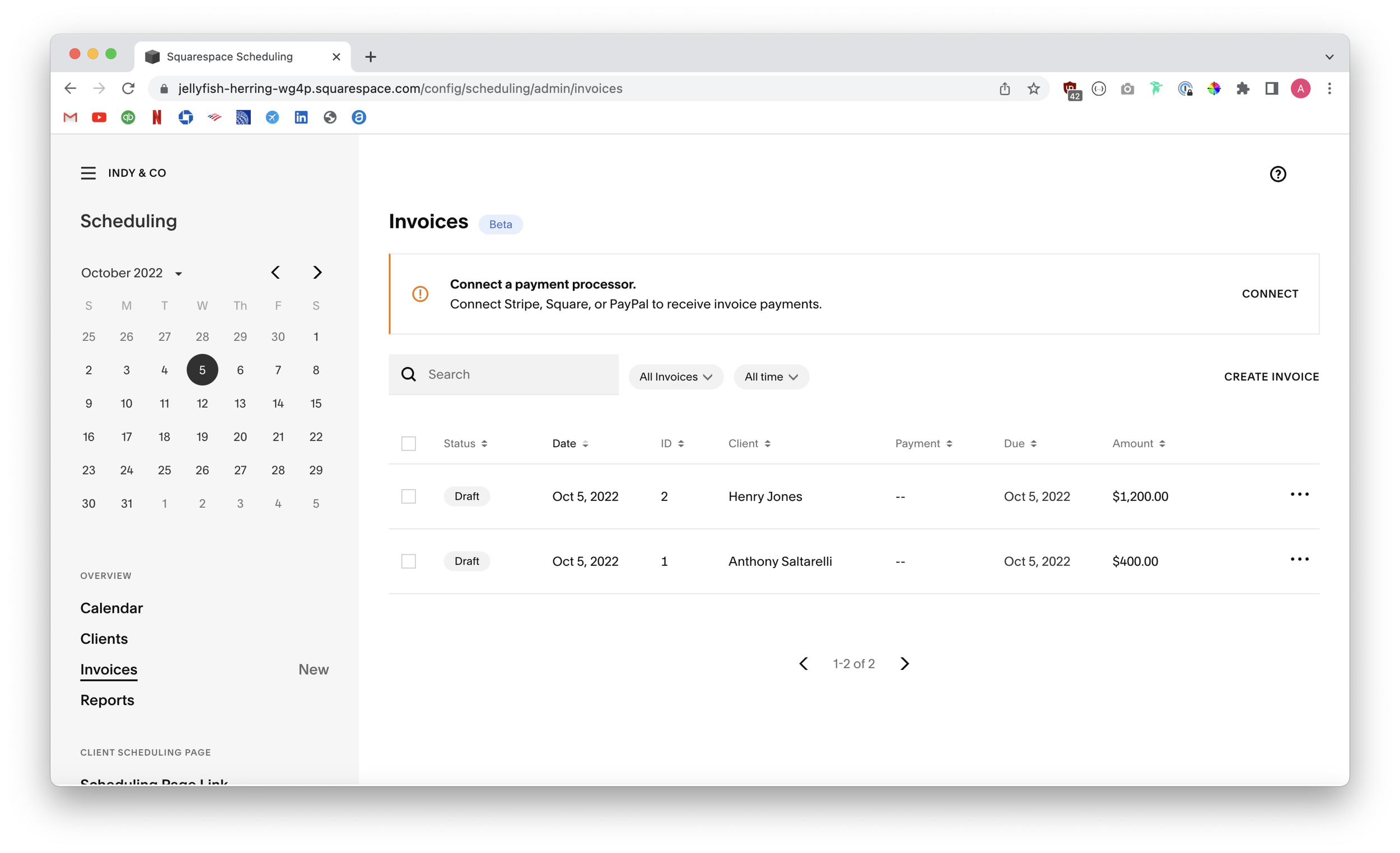Image resolution: width=1400 pixels, height=853 pixels.
Task: Select the checkbox for Henry Jones's invoice
Action: [409, 496]
